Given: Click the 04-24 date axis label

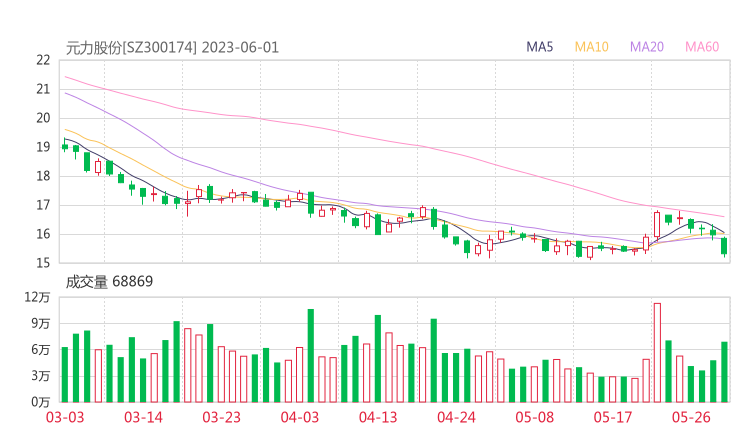Looking at the screenshot, I should point(456,417).
